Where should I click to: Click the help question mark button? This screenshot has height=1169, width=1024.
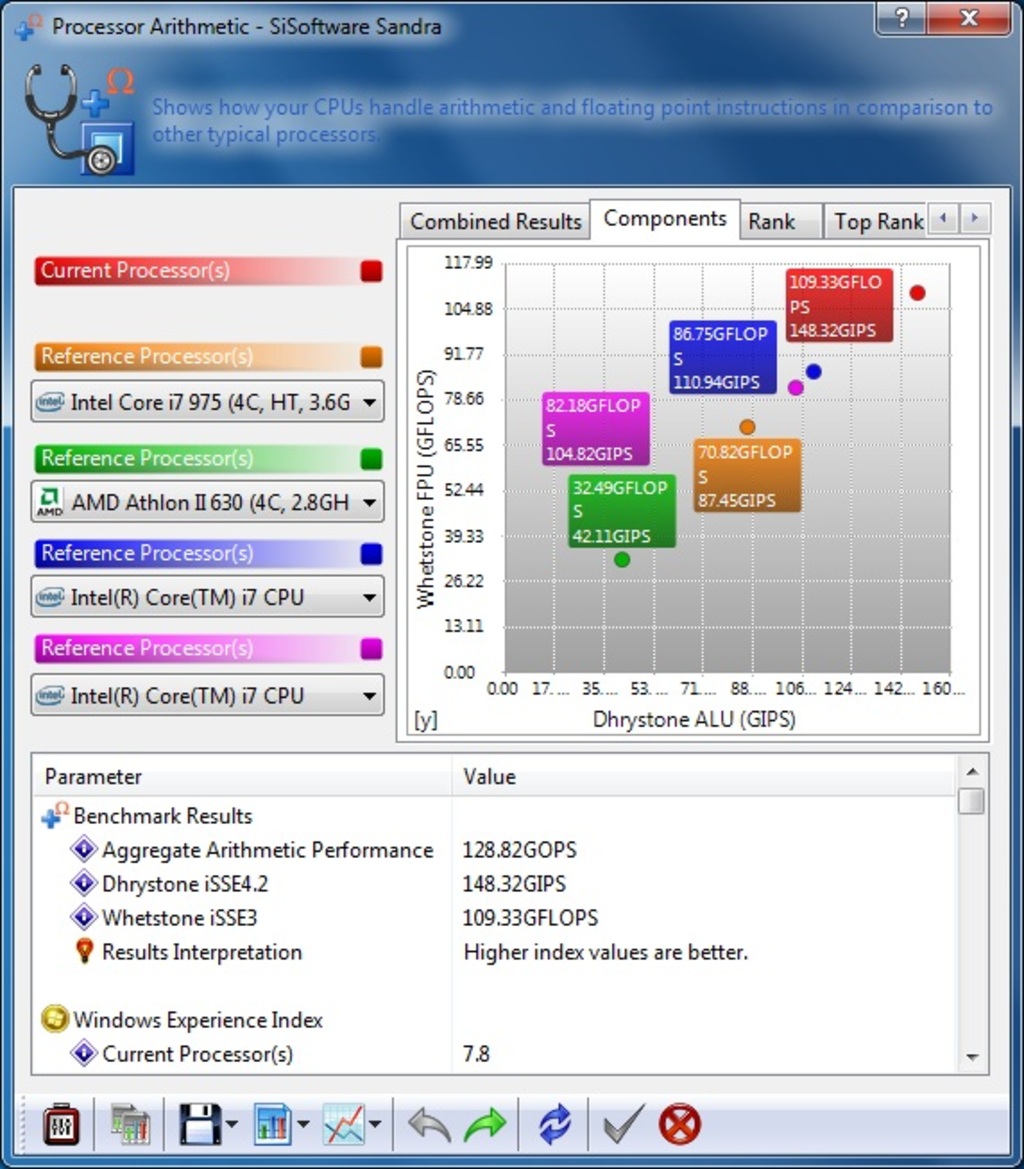click(902, 18)
